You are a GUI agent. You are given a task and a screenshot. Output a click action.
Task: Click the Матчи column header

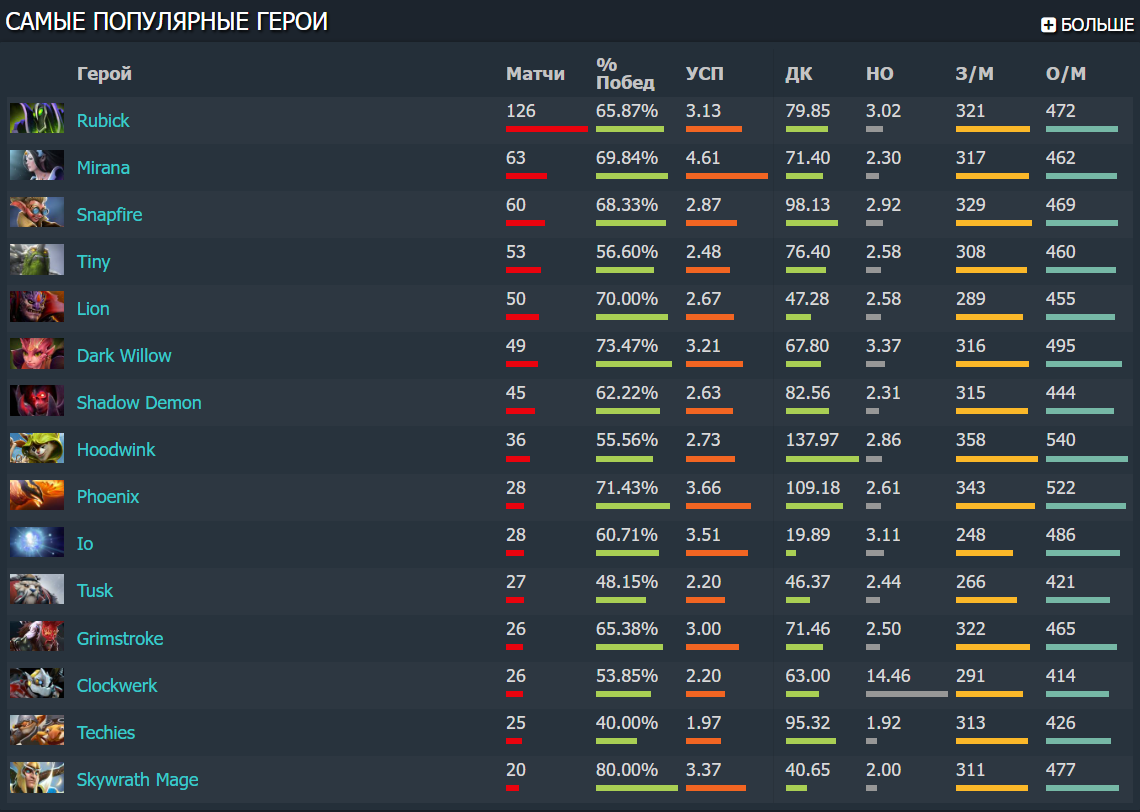[x=535, y=73]
